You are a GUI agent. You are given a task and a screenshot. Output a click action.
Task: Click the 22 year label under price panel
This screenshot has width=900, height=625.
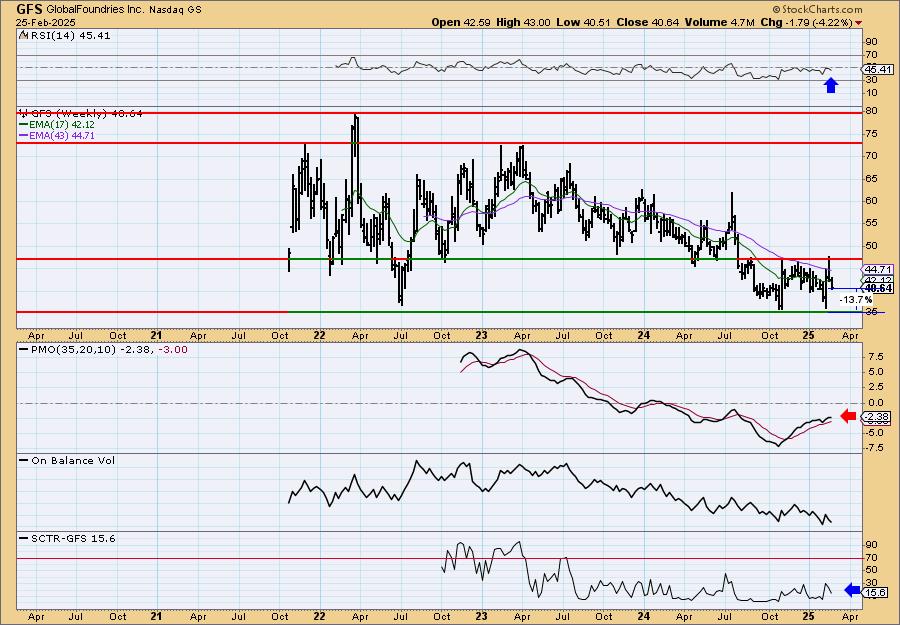pos(320,335)
